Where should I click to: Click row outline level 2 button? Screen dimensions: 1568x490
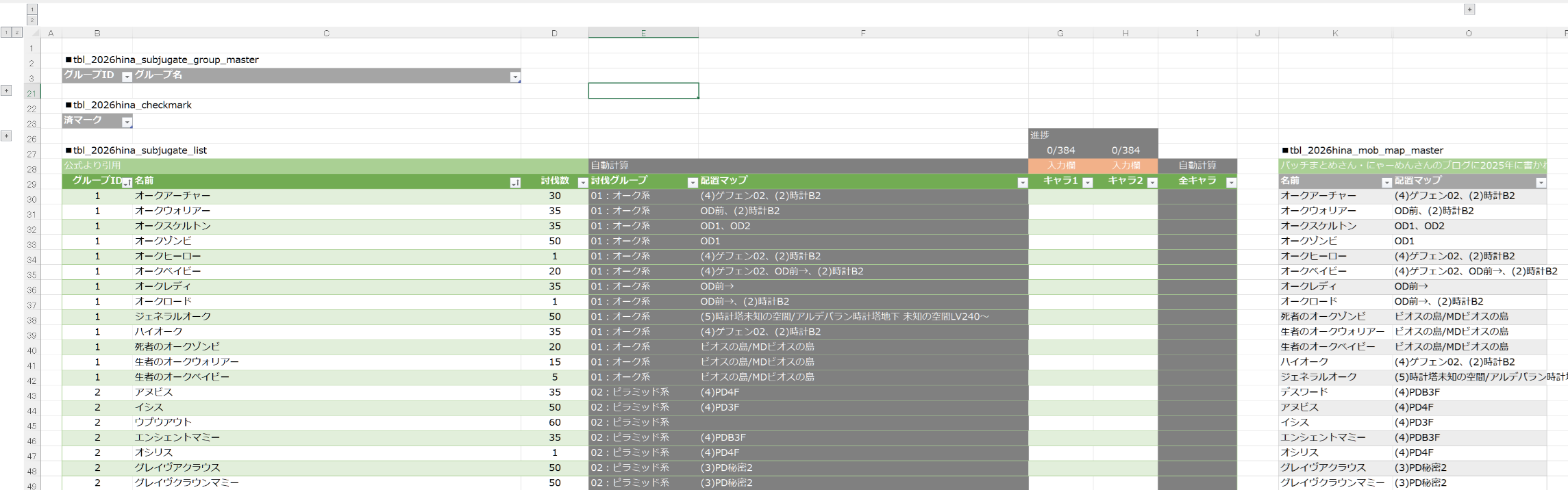17,32
